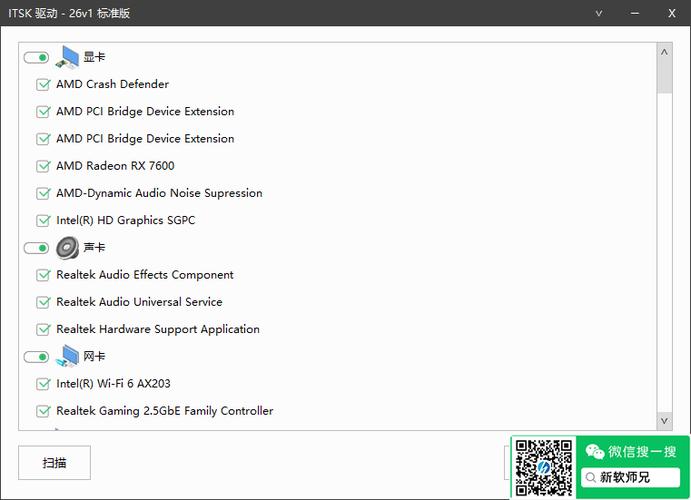Viewport: 691px width, 500px height.
Task: Click the 新软师兄 search field
Action: tap(631, 477)
